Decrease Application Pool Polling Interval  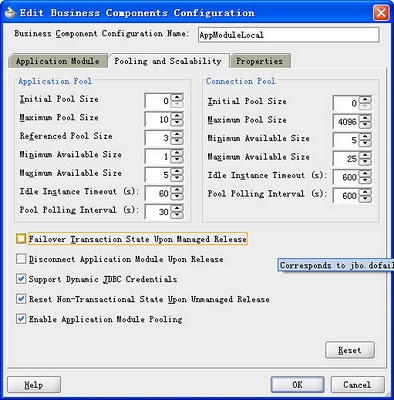pos(177,215)
